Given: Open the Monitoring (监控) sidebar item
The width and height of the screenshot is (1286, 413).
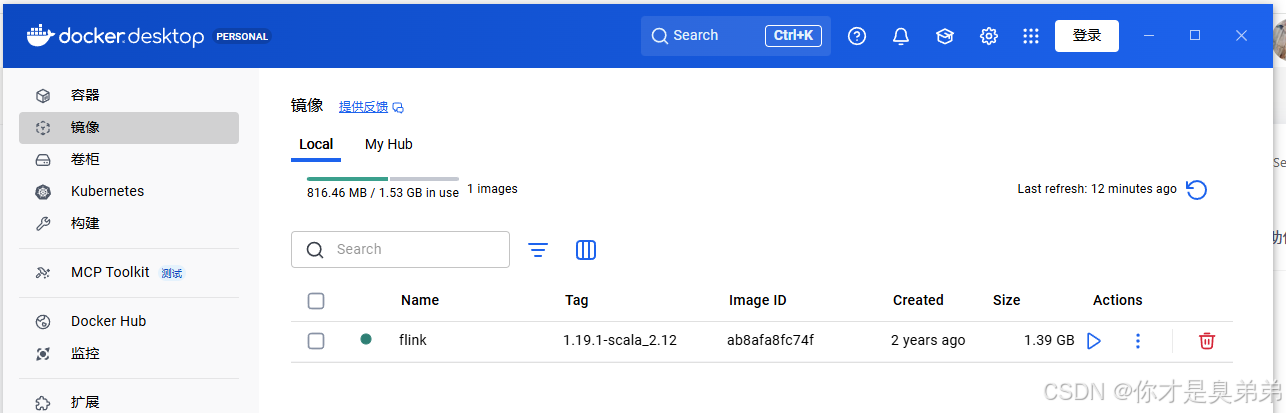Looking at the screenshot, I should (129, 354).
